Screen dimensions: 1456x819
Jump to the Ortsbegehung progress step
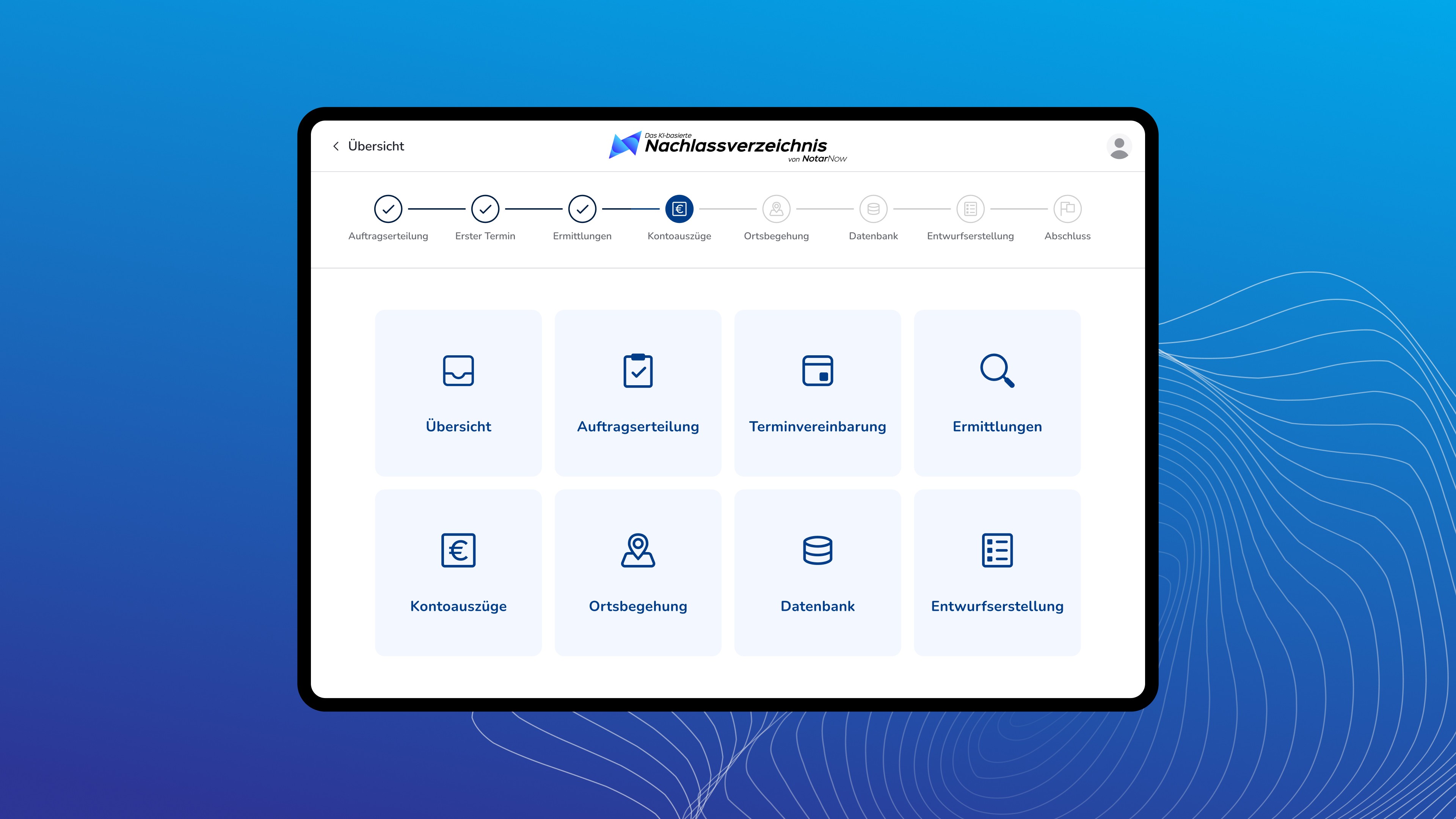click(777, 209)
